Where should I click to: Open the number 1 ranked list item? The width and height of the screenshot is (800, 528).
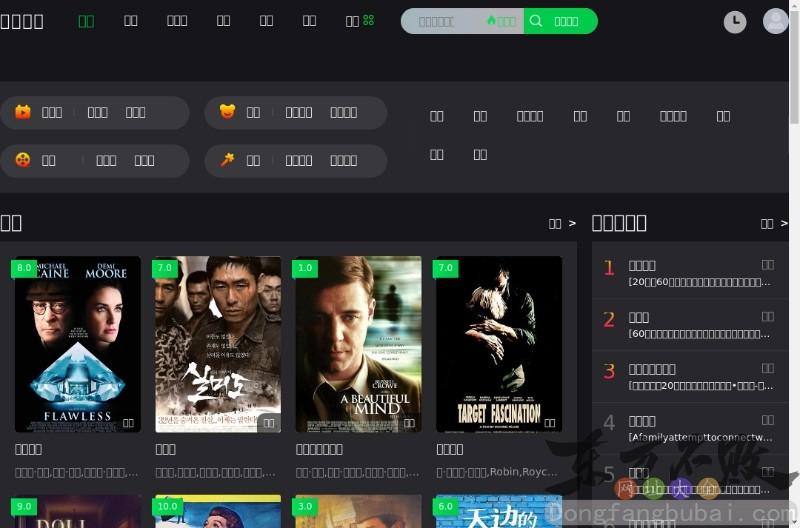coord(688,273)
